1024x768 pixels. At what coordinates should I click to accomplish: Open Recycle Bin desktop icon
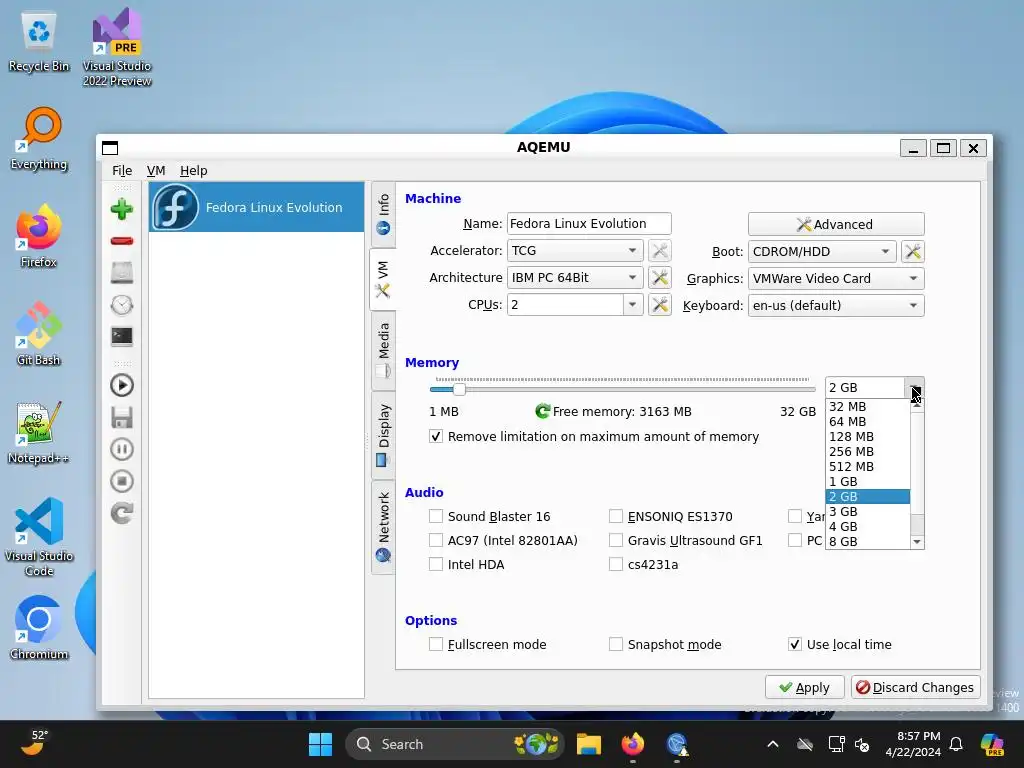(39, 42)
